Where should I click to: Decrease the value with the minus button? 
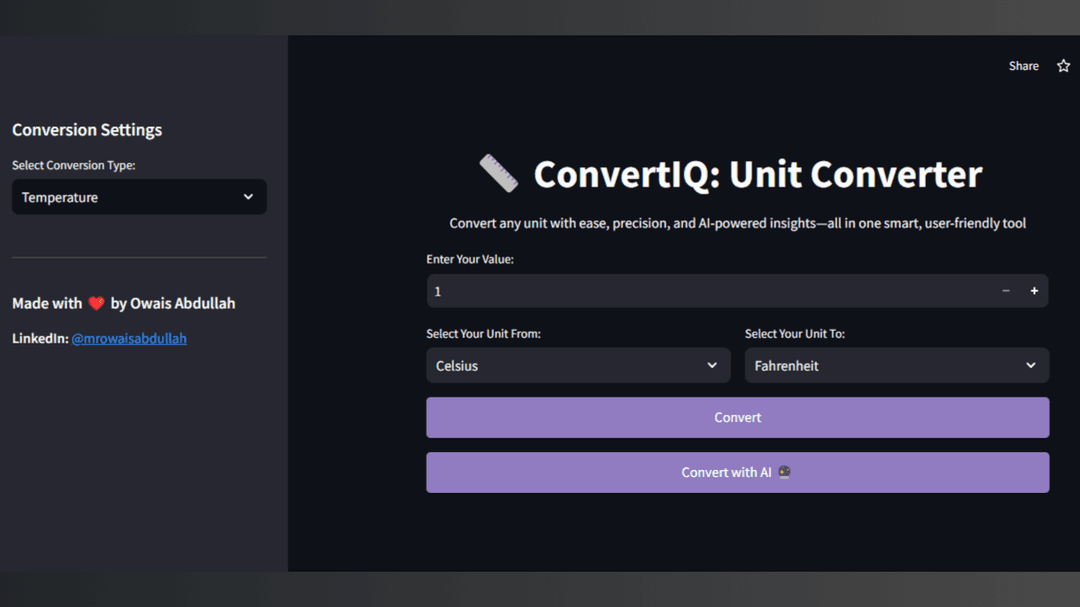(x=1006, y=291)
